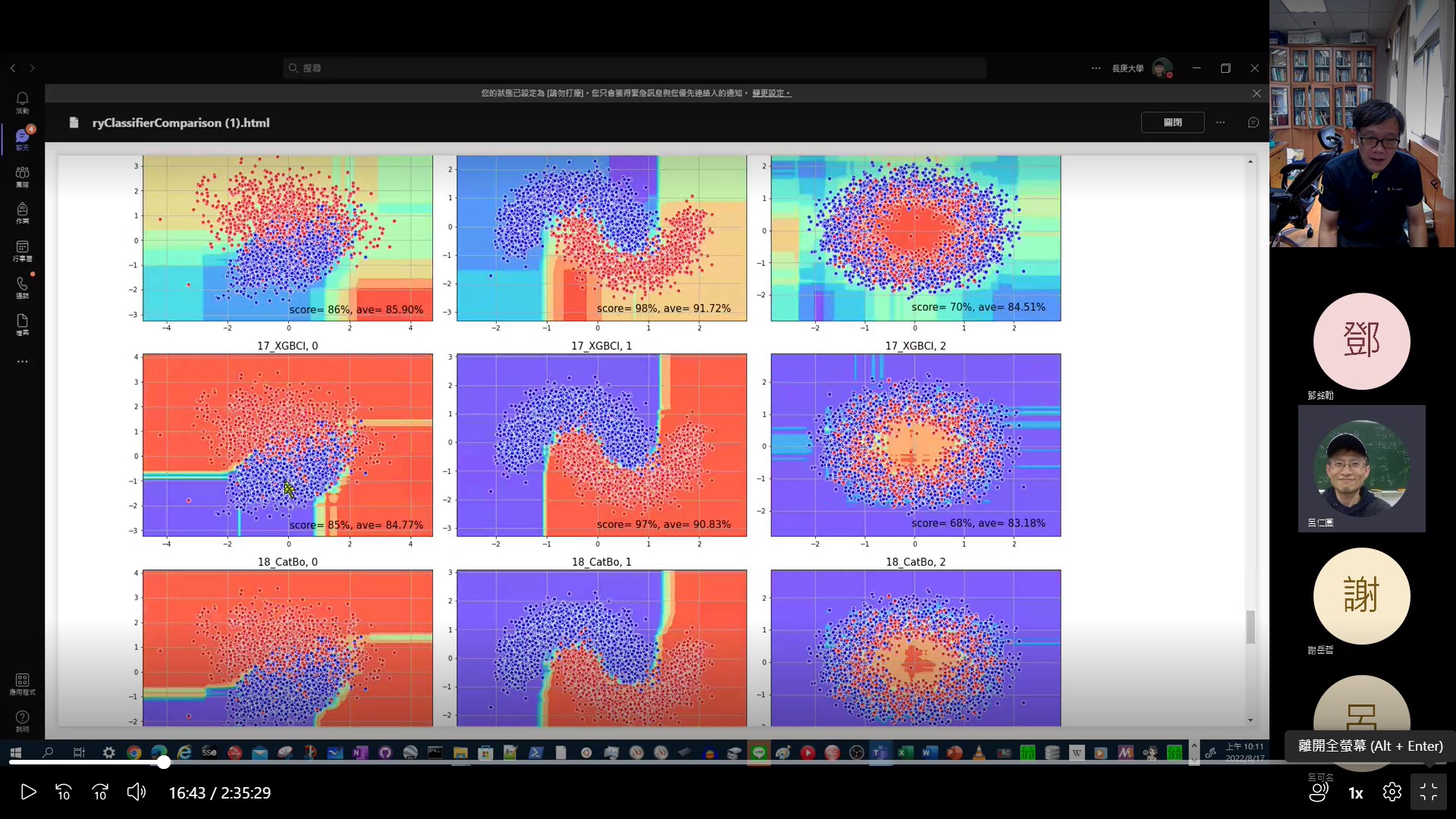Select the 鄧 participant avatar
1456x819 pixels.
click(1361, 341)
